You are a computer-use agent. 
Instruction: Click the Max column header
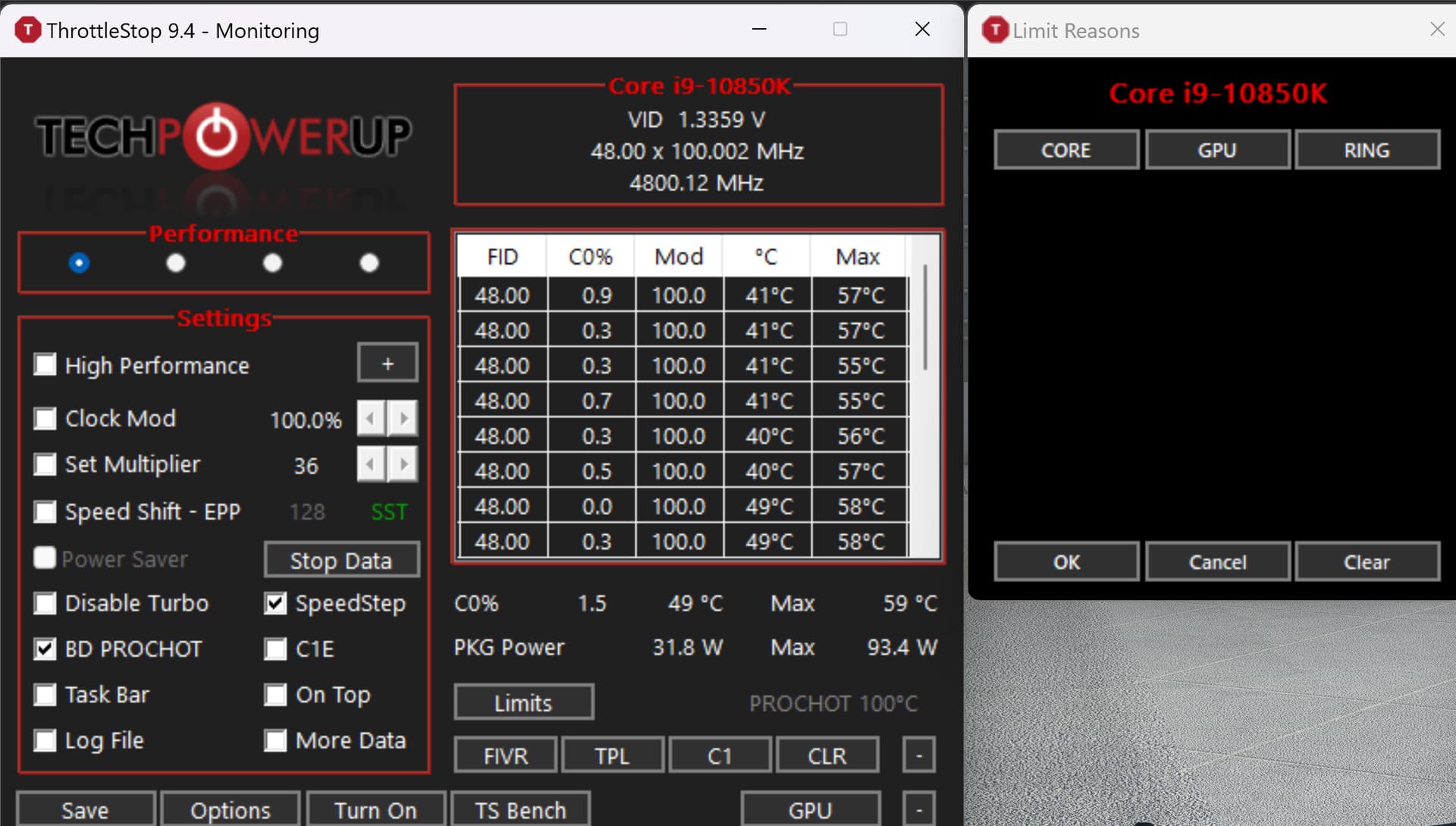858,256
